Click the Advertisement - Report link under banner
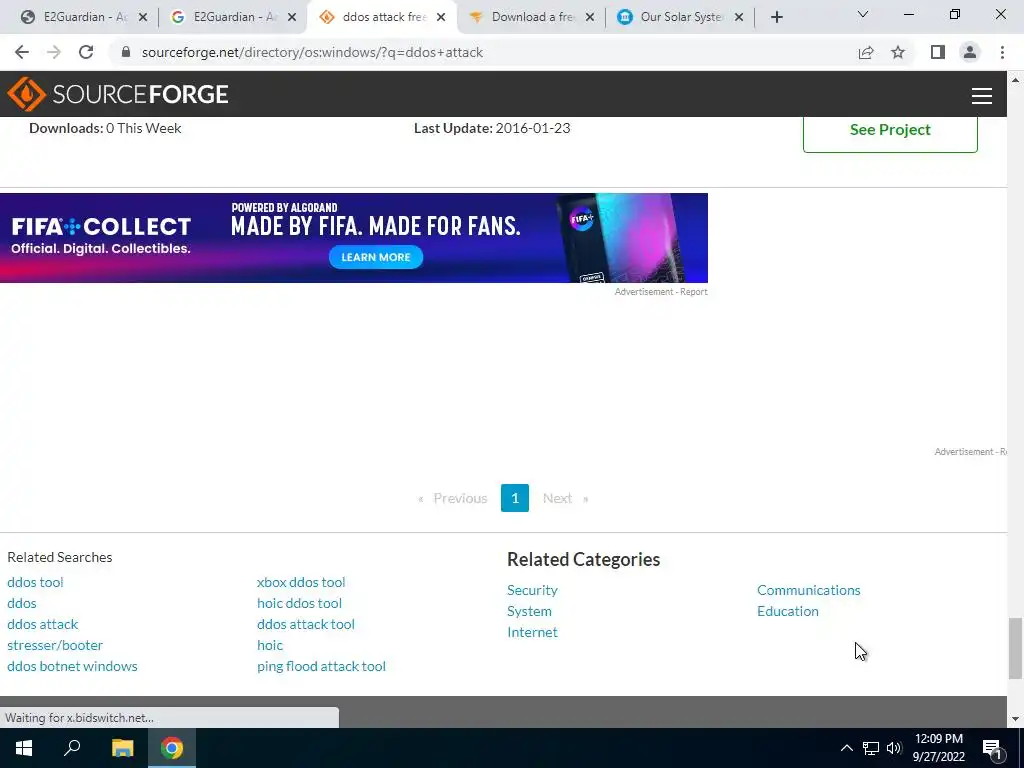 click(x=661, y=292)
